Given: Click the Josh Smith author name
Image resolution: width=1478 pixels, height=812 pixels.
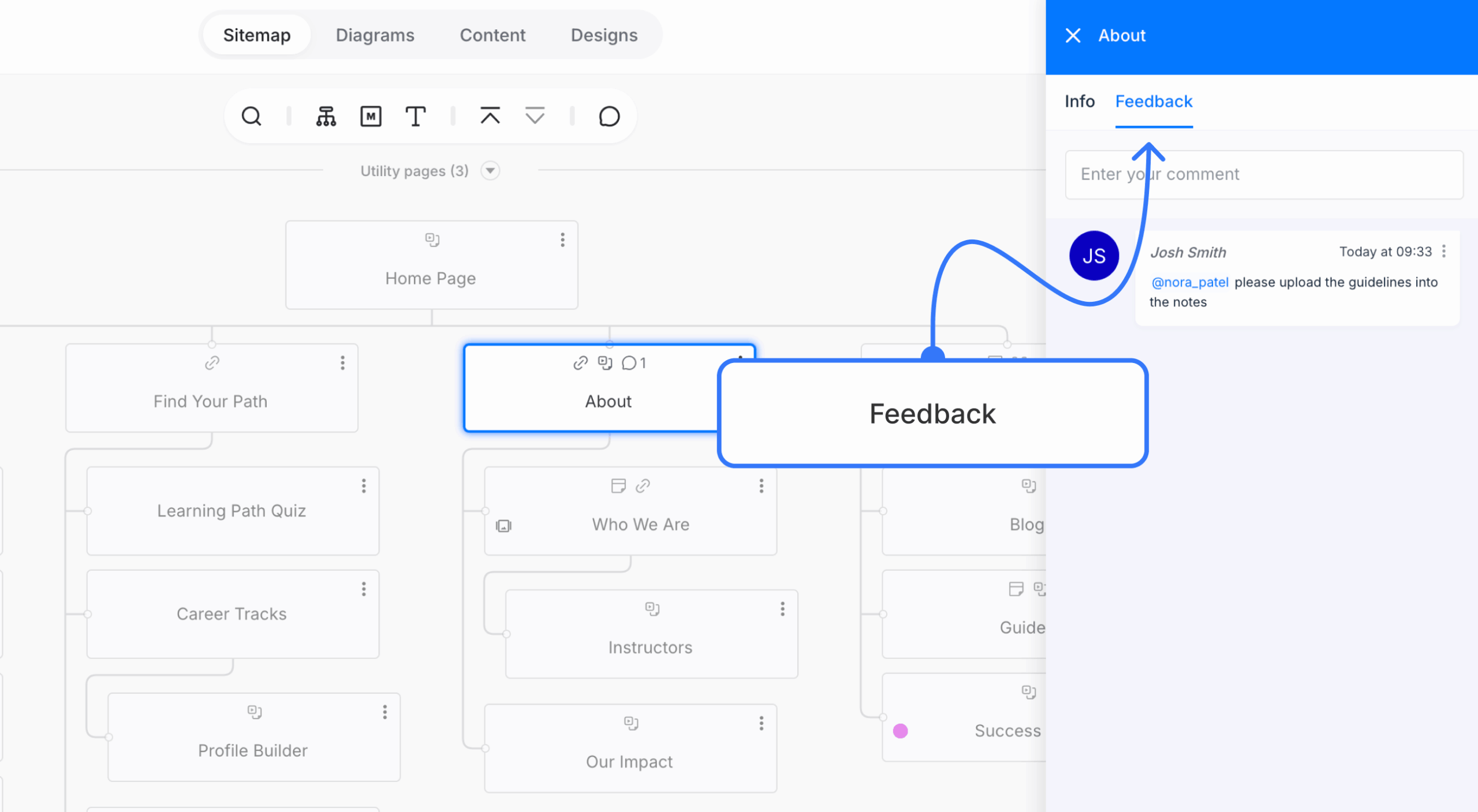Looking at the screenshot, I should click(x=1188, y=252).
